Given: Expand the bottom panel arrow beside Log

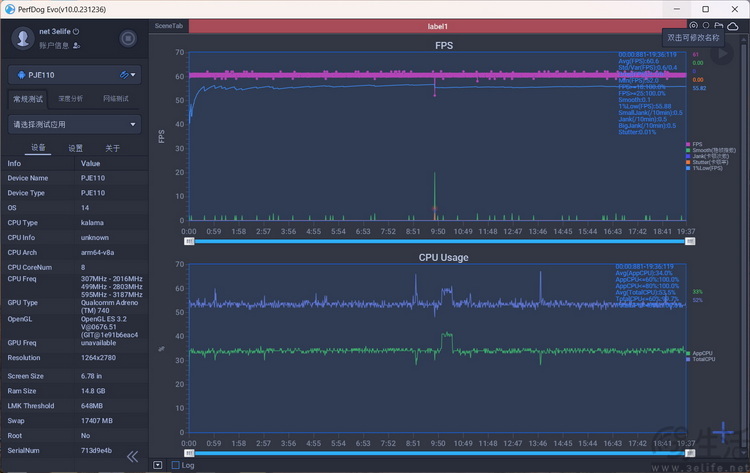Looking at the screenshot, I should pos(158,465).
